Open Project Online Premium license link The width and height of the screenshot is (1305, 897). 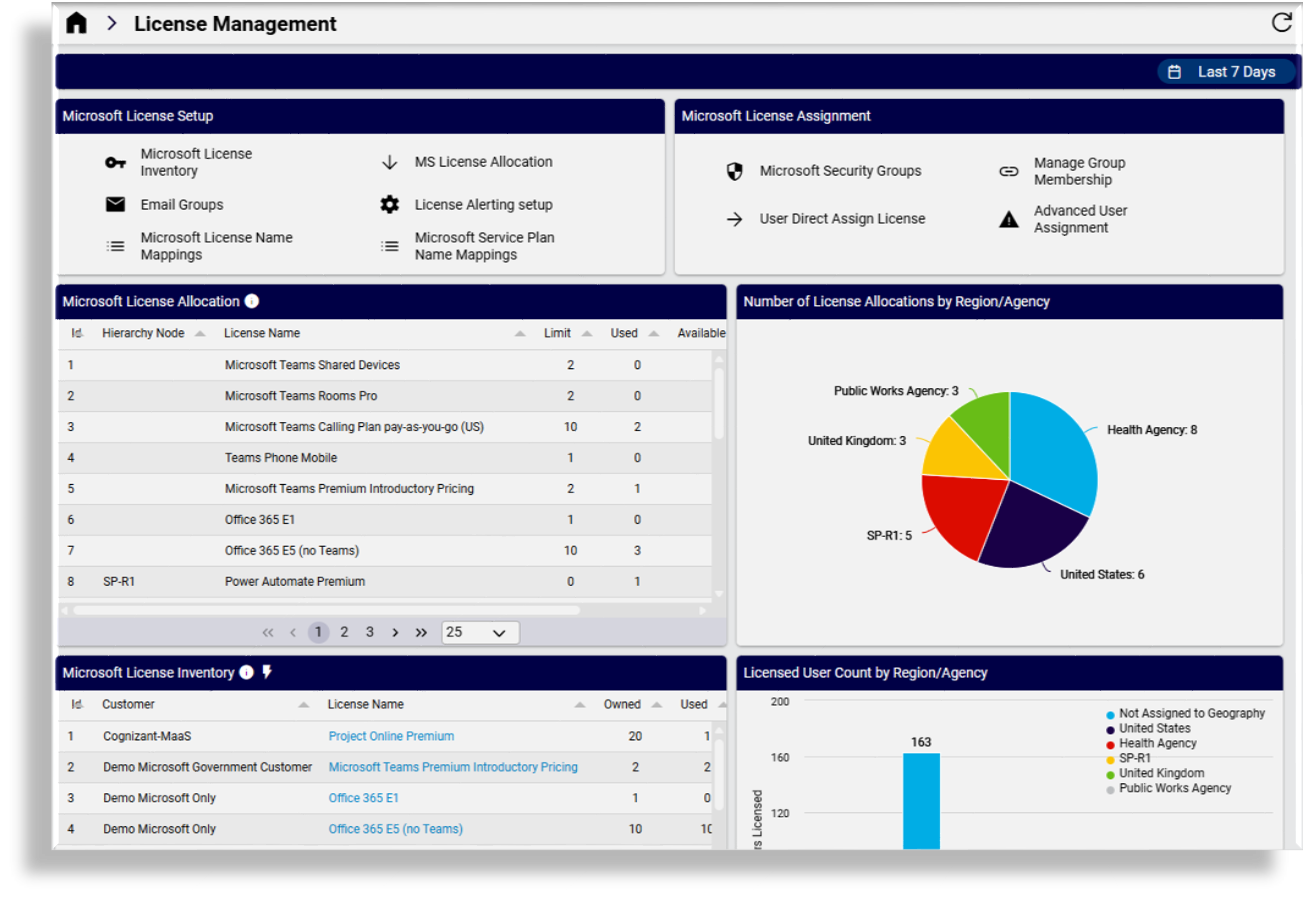pos(391,736)
